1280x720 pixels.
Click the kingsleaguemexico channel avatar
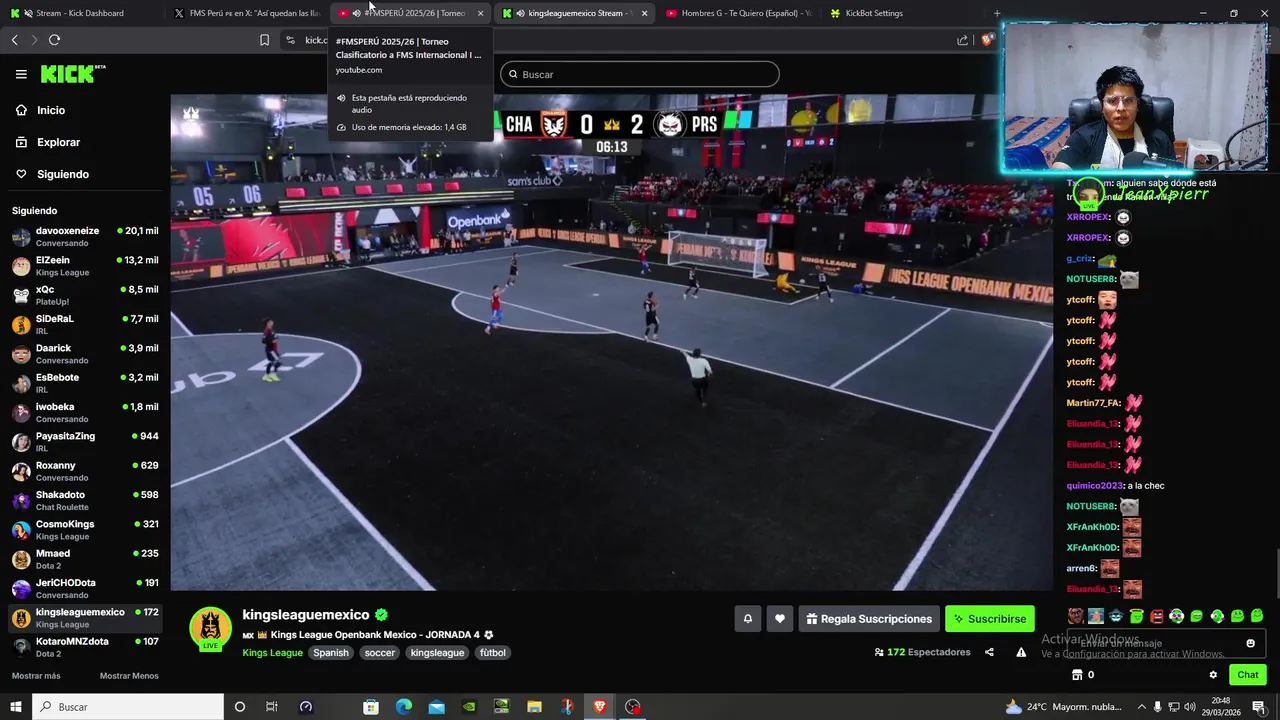coord(210,628)
